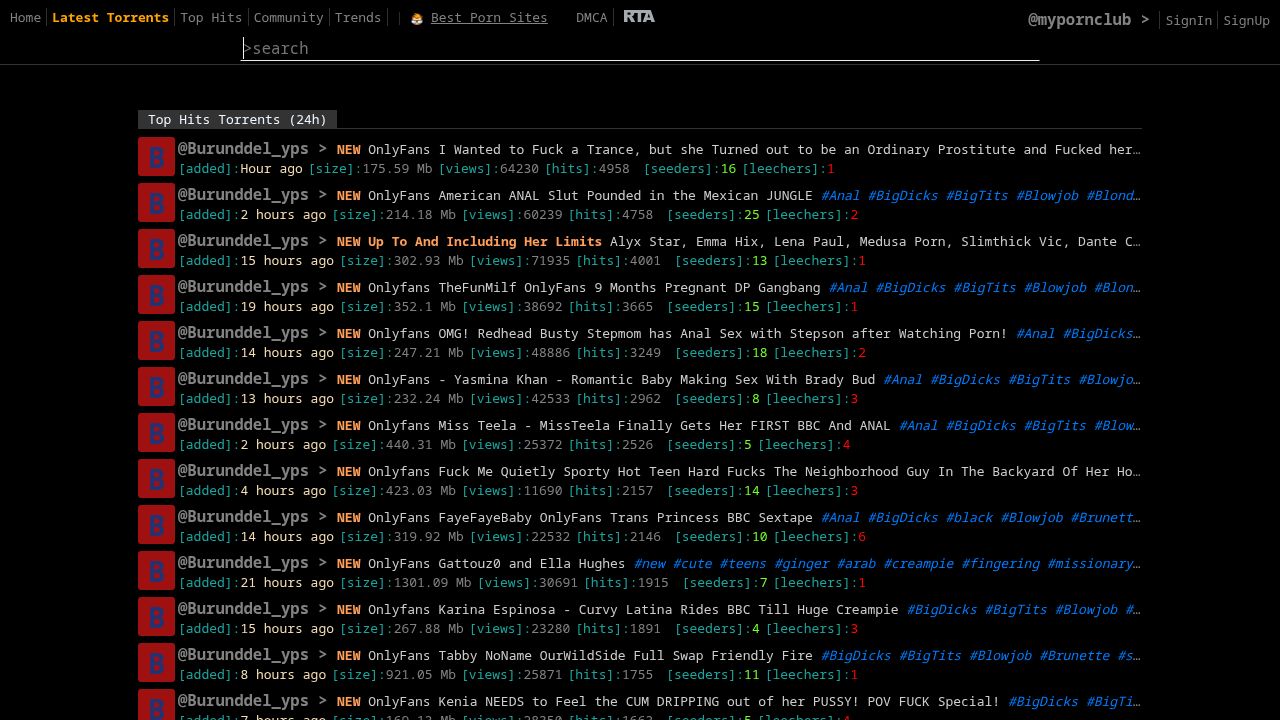
Task: Click the RTA logo in header
Action: [x=639, y=16]
